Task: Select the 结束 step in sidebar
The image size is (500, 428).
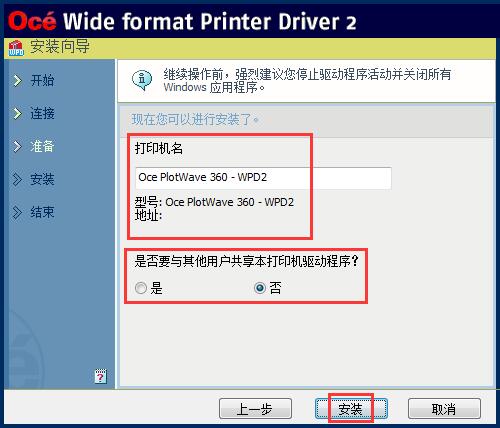Action: click(x=42, y=212)
